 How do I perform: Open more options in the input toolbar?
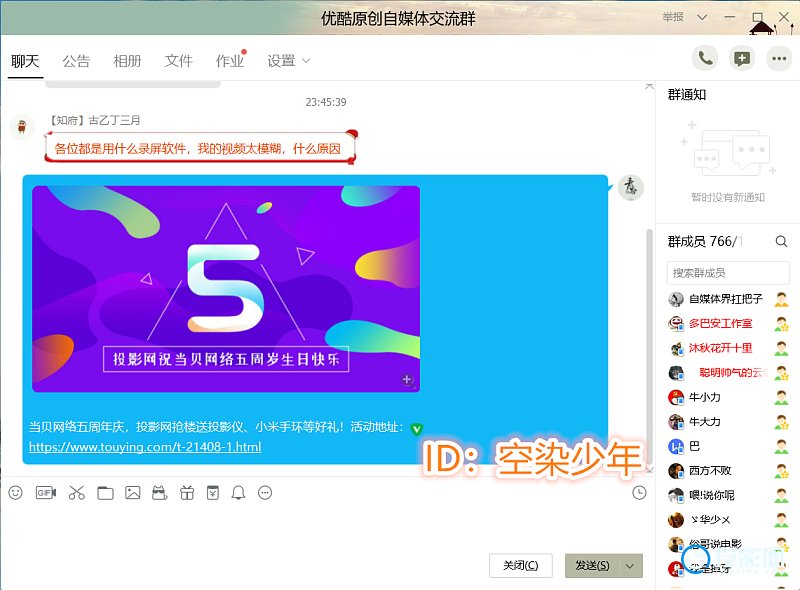pos(265,493)
